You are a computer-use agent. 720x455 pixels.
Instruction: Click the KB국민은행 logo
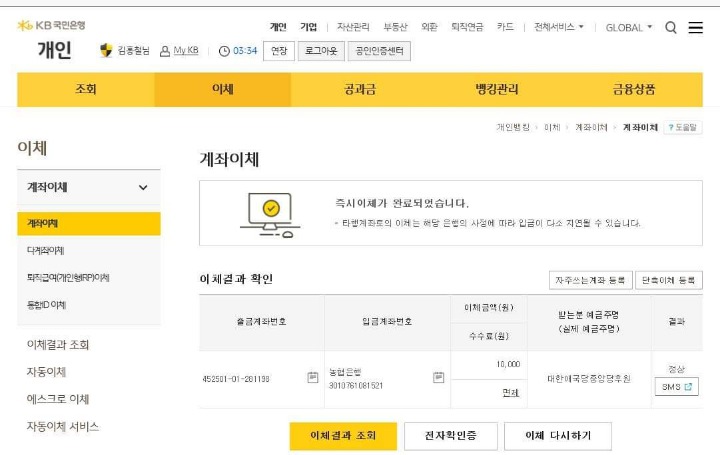click(x=51, y=25)
